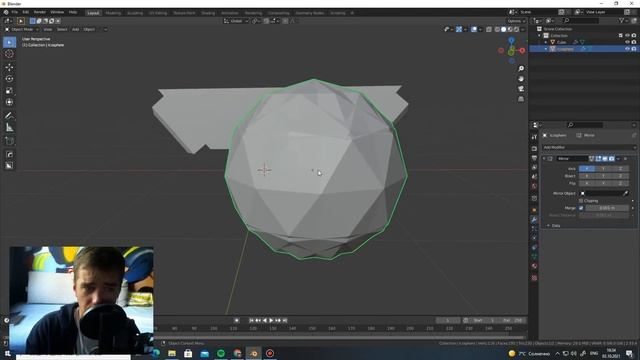This screenshot has height=360, width=640.
Task: Hide the Collection in outliner
Action: (x=627, y=36)
